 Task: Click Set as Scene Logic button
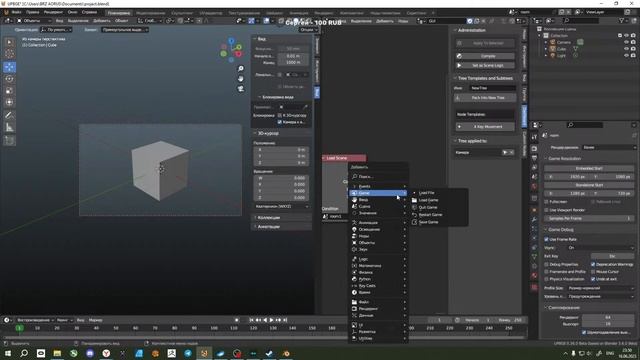tap(485, 65)
